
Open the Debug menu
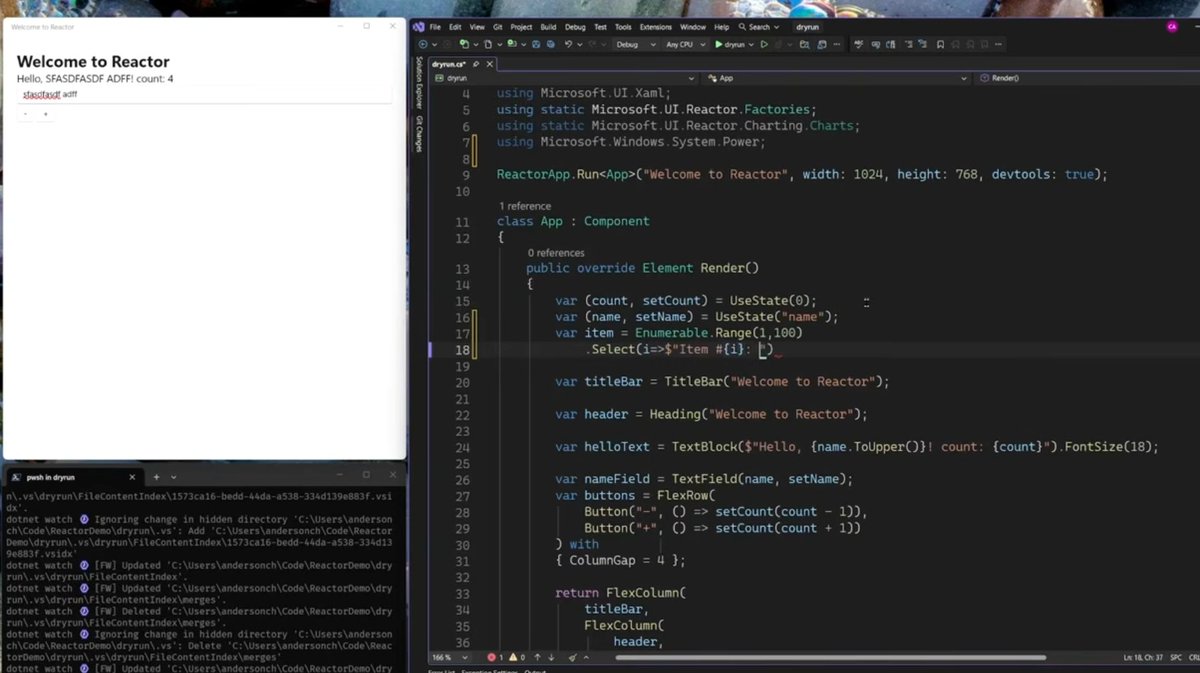point(575,27)
